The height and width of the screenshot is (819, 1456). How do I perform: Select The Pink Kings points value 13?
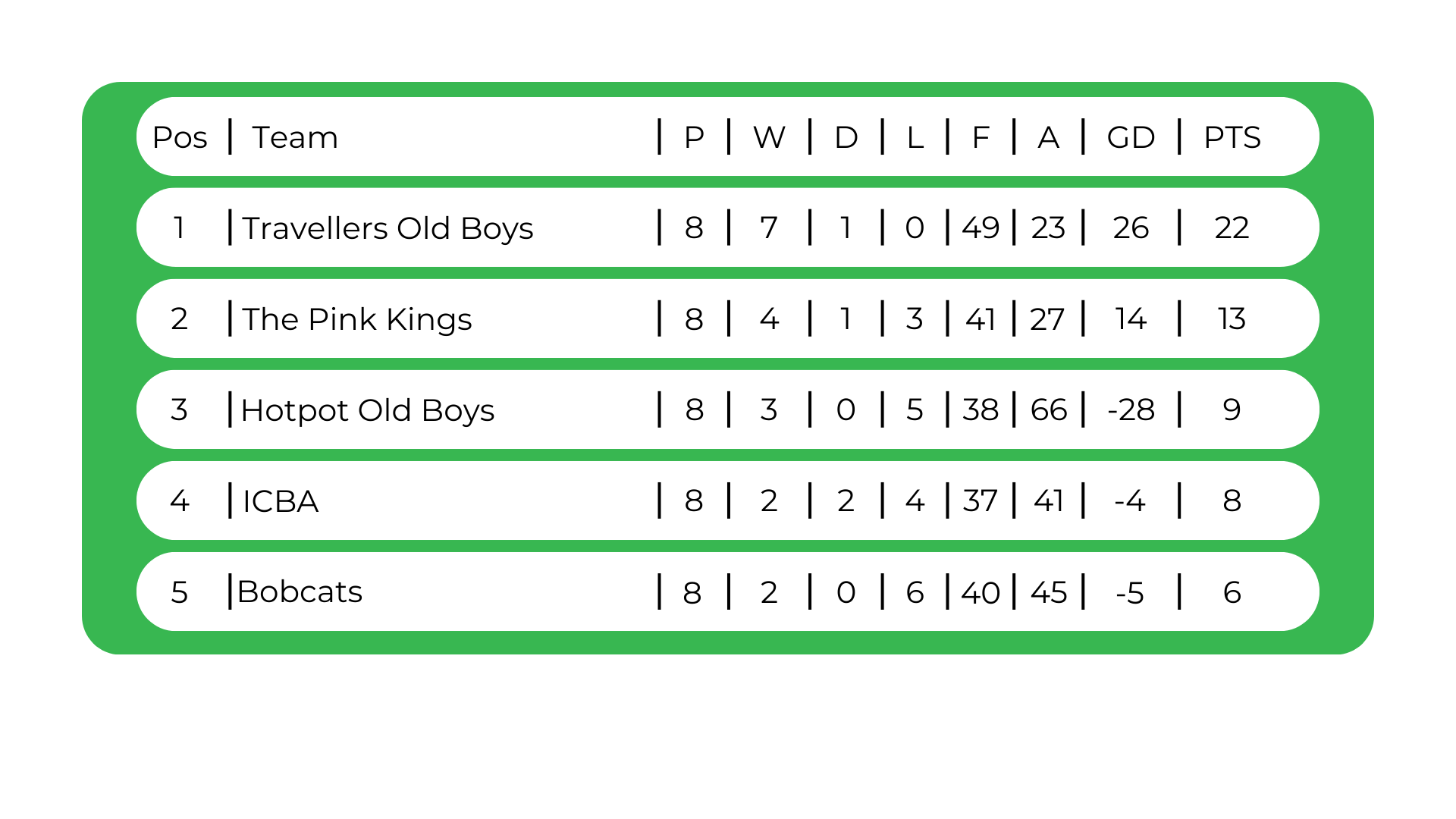(x=1232, y=319)
